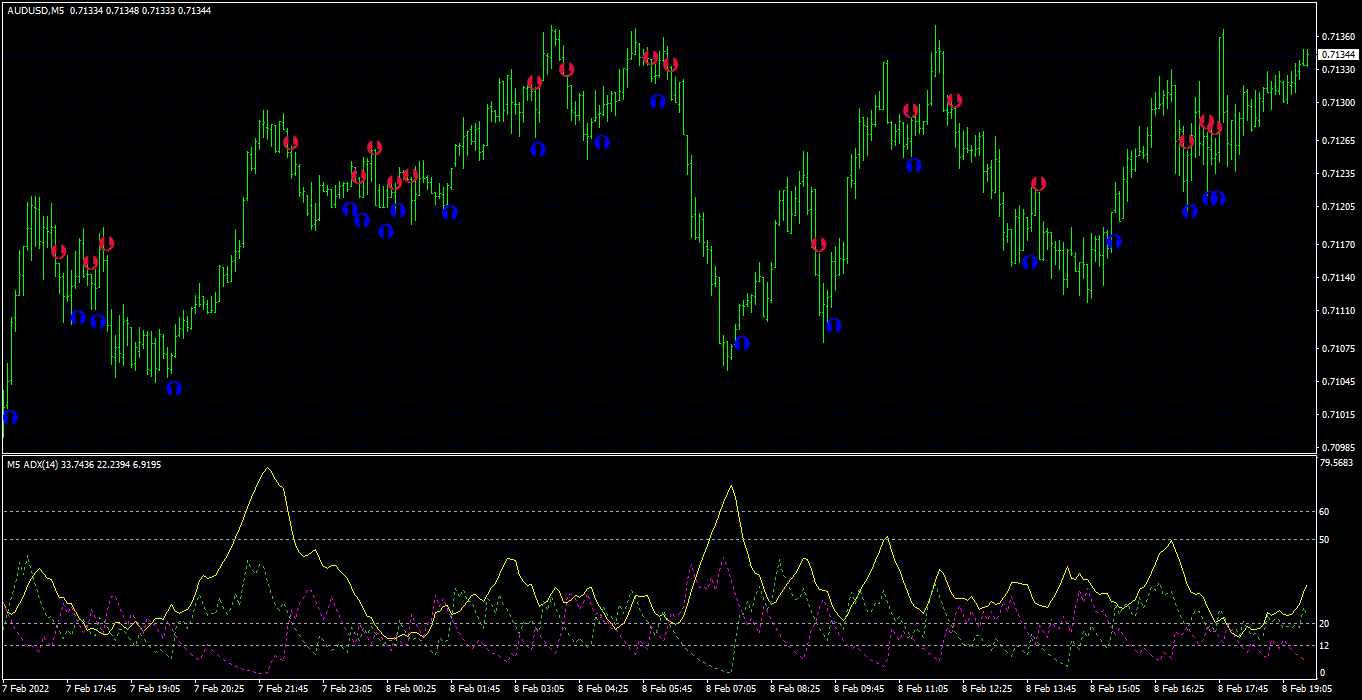Click the blue arrow just below the 0.71170 level
Screen dimensions: 1362x700
[1114, 241]
